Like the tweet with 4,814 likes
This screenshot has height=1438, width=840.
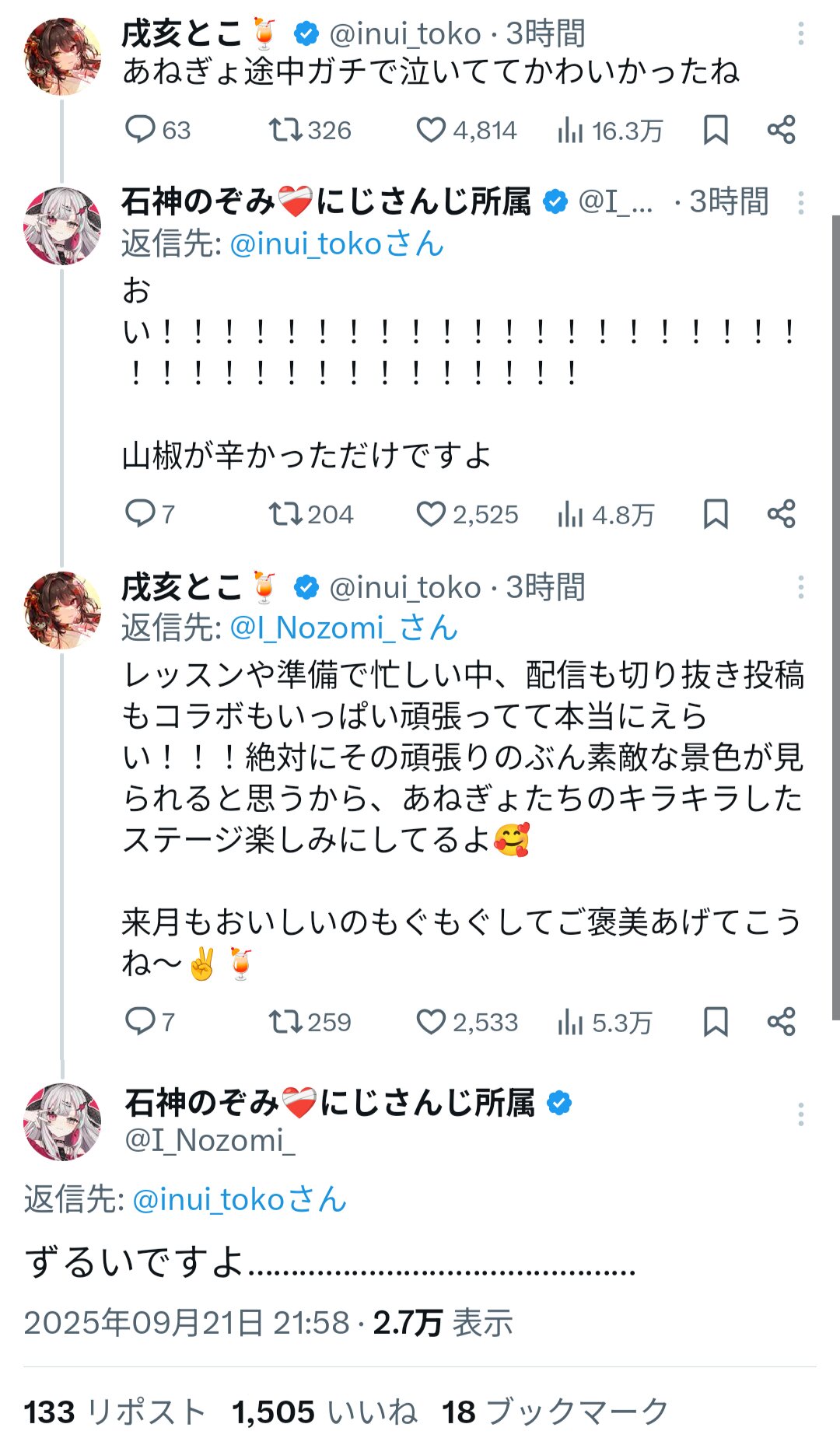[x=431, y=130]
